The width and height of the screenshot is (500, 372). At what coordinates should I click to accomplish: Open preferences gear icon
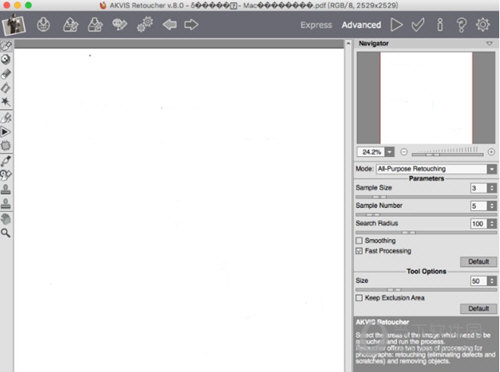tap(483, 25)
